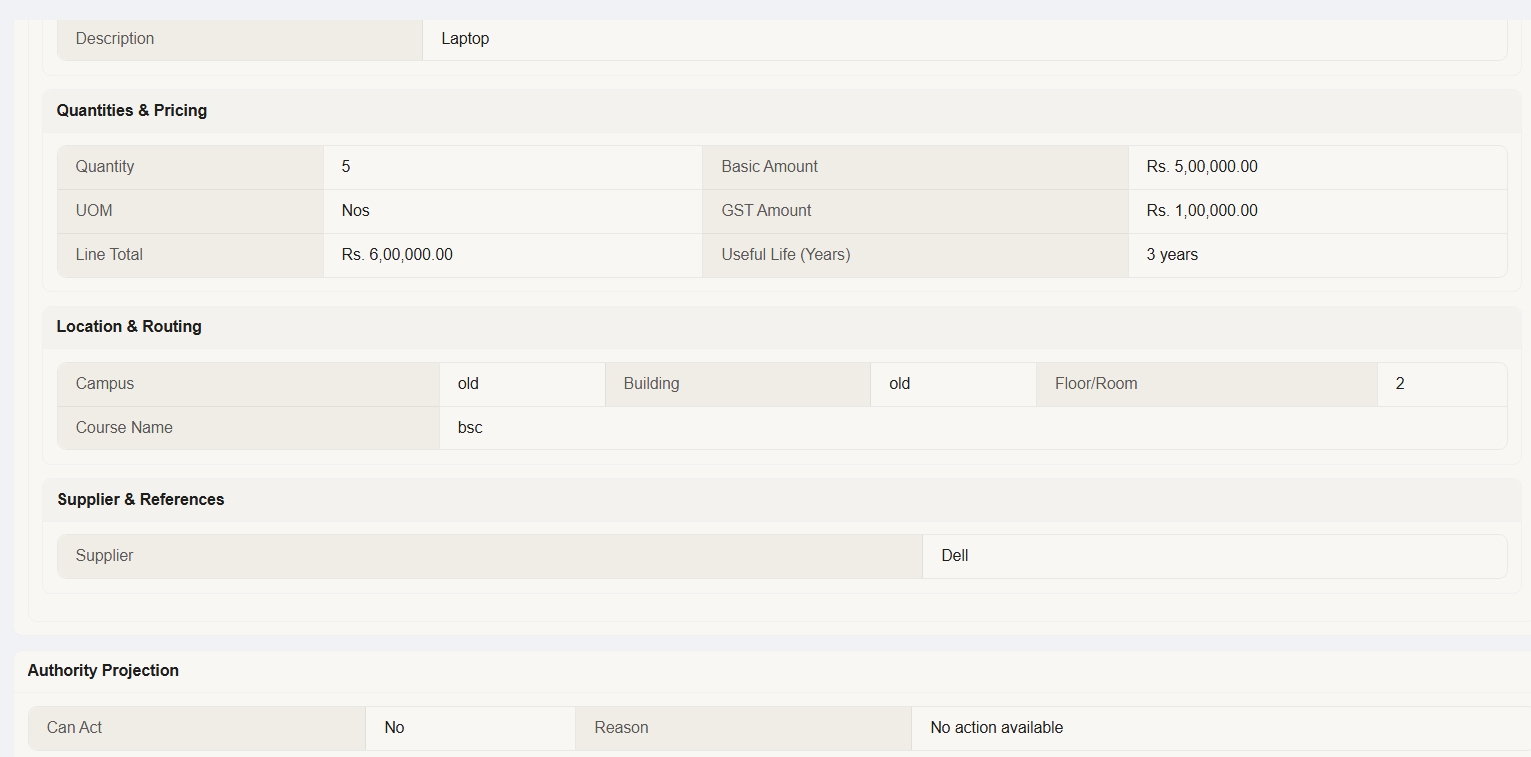Click the Can Act value No
Image resolution: width=1531 pixels, height=757 pixels.
pos(394,728)
